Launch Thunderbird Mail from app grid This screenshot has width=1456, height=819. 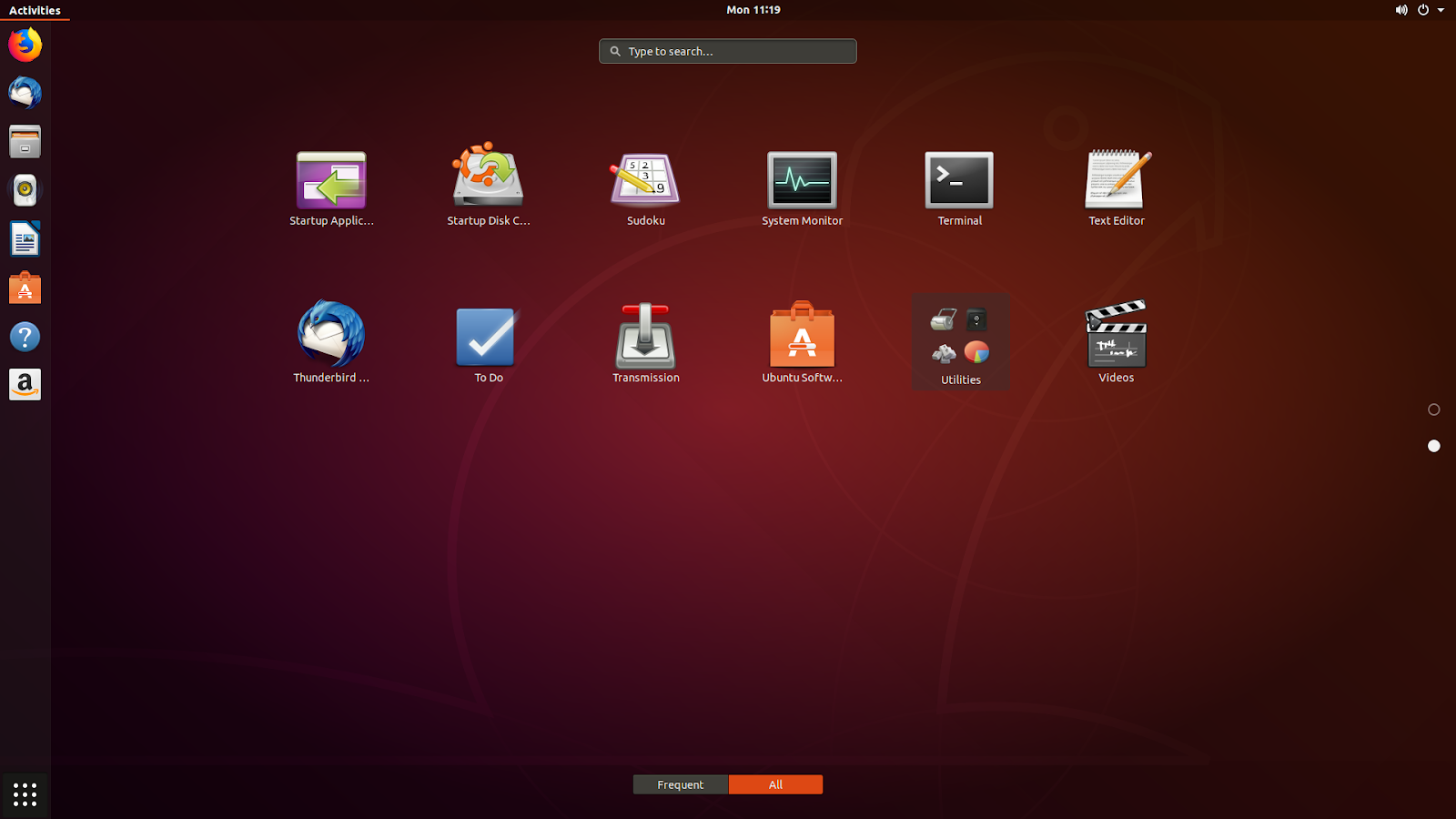point(331,342)
